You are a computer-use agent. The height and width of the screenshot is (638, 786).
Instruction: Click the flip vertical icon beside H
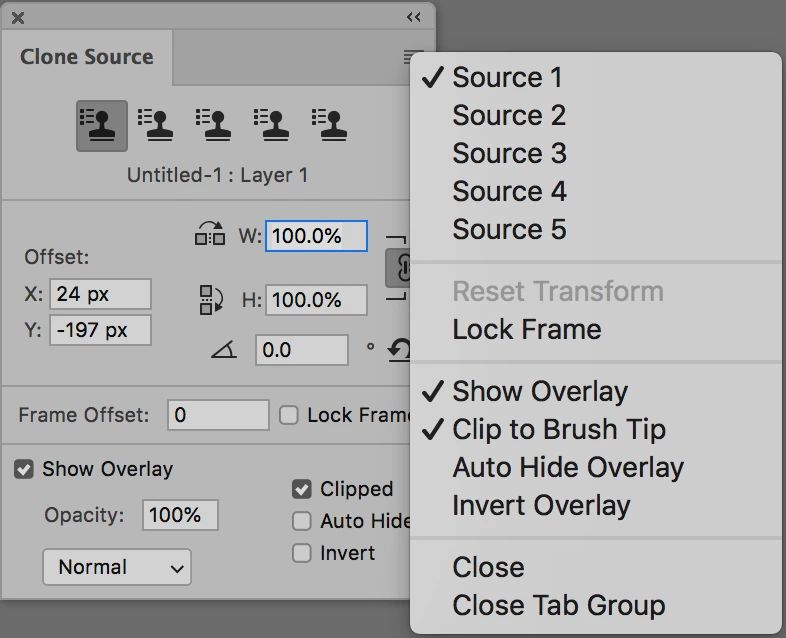click(x=211, y=299)
